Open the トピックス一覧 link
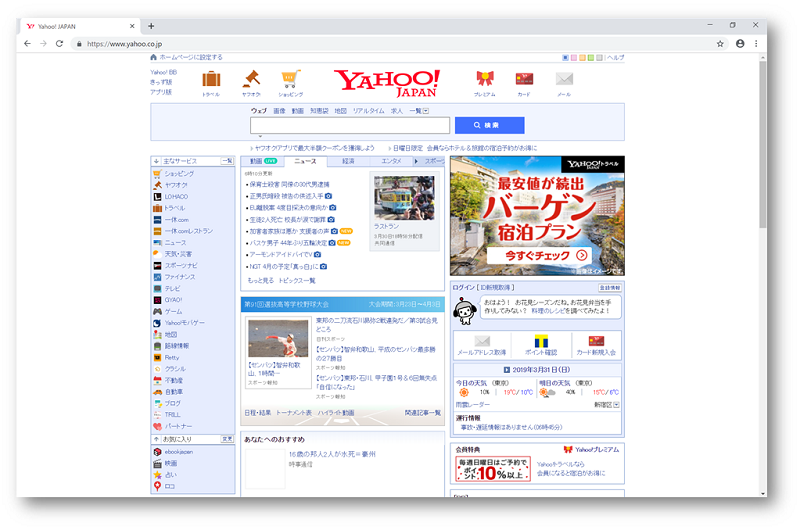This screenshot has height=530, width=800. pyautogui.click(x=297, y=281)
